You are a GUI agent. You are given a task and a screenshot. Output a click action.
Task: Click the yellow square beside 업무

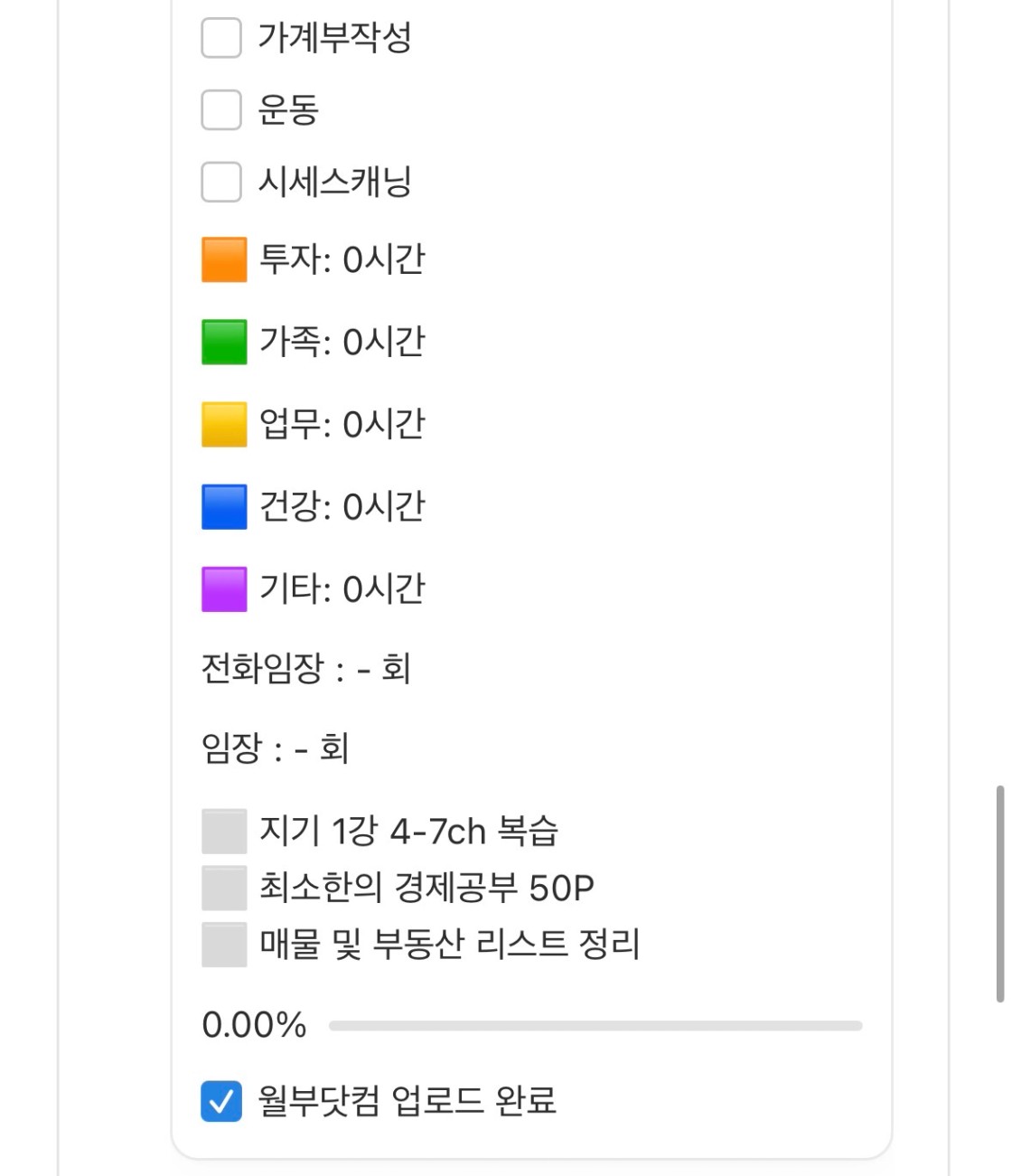coord(224,425)
